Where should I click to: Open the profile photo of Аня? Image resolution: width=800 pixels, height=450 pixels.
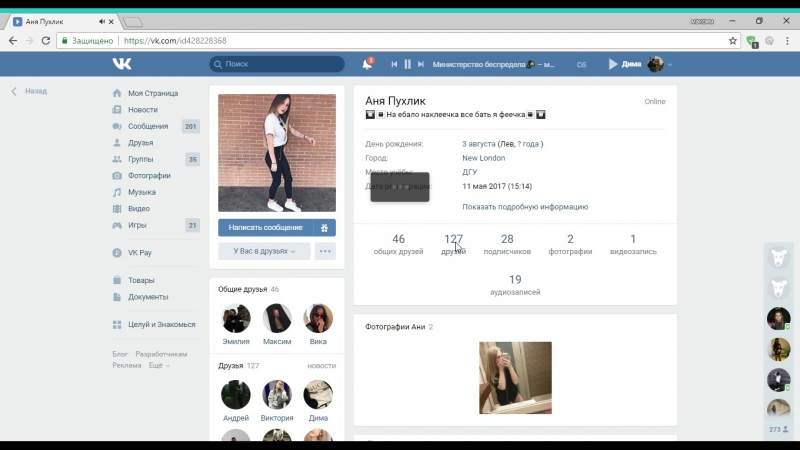(277, 153)
